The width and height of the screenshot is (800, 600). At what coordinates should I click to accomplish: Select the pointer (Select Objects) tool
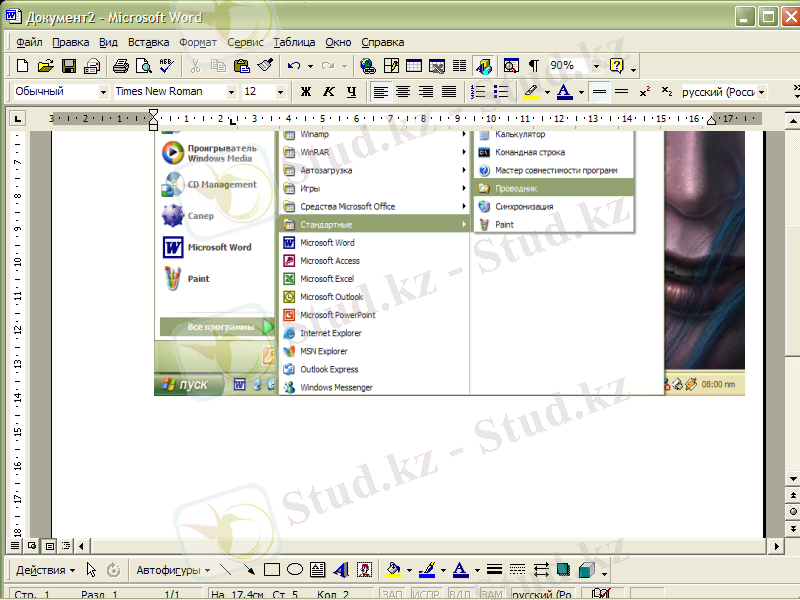(91, 569)
